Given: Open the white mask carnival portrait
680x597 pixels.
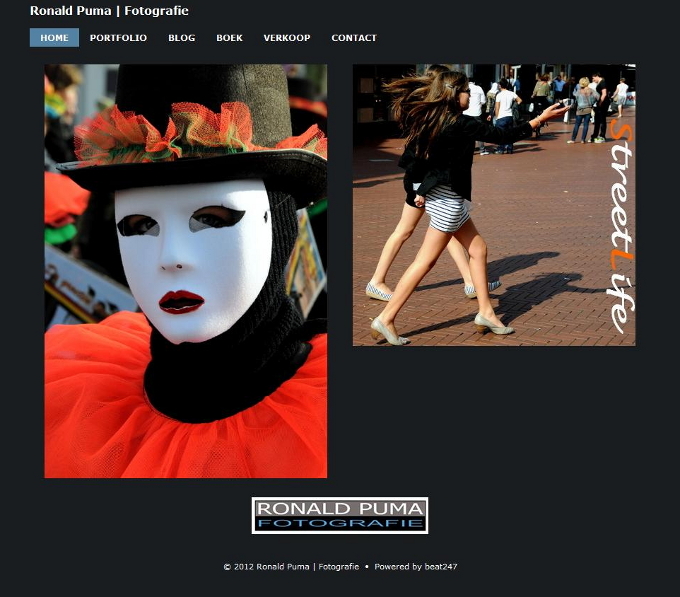Looking at the screenshot, I should (x=185, y=271).
